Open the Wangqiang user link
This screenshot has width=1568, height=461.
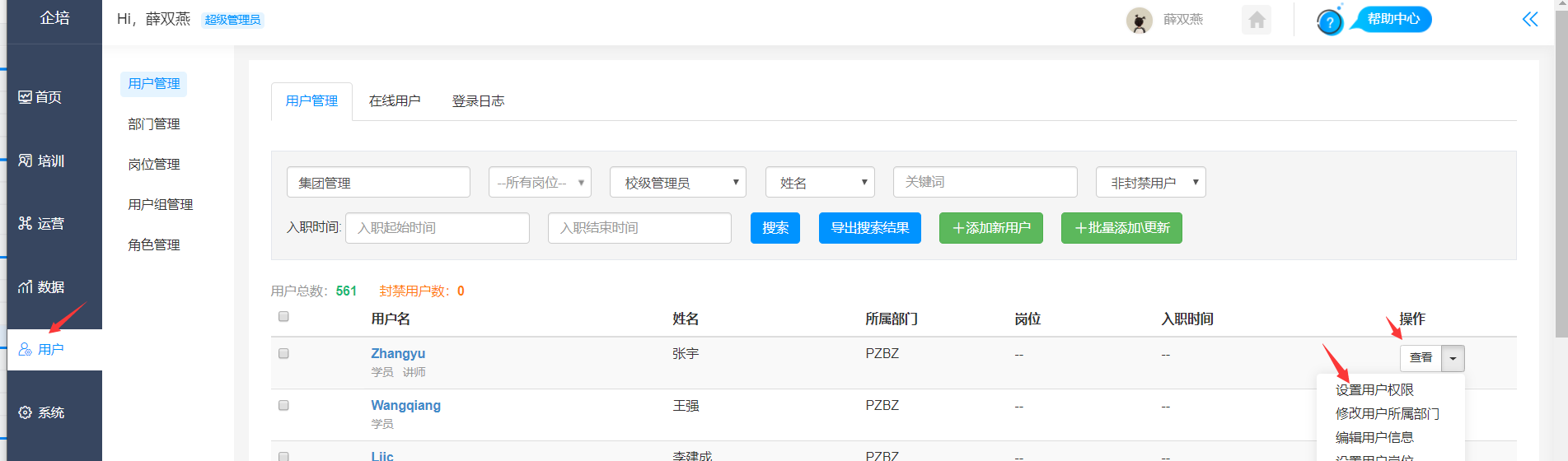tap(405, 405)
